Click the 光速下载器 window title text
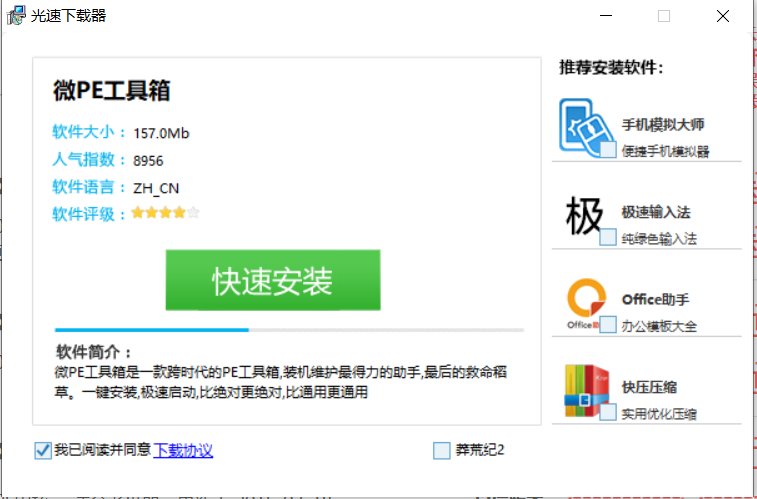 (69, 16)
